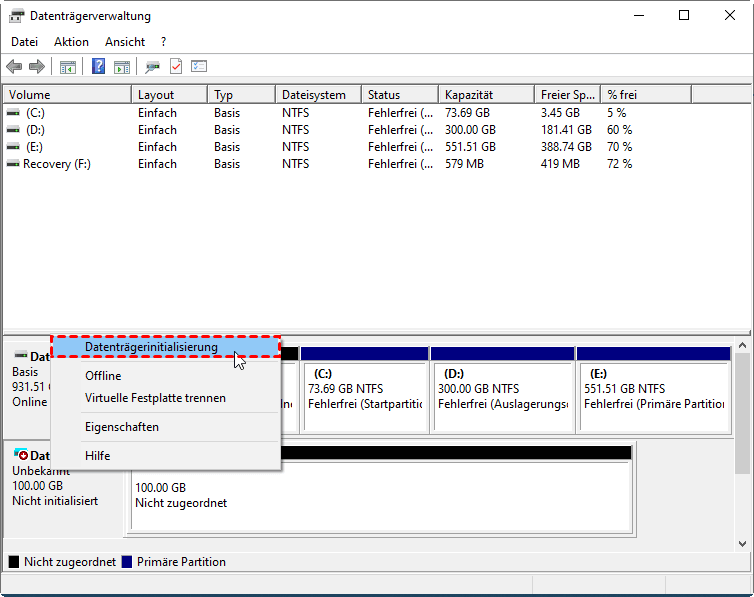
Task: Select the (C:) volume row name
Action: coord(35,113)
